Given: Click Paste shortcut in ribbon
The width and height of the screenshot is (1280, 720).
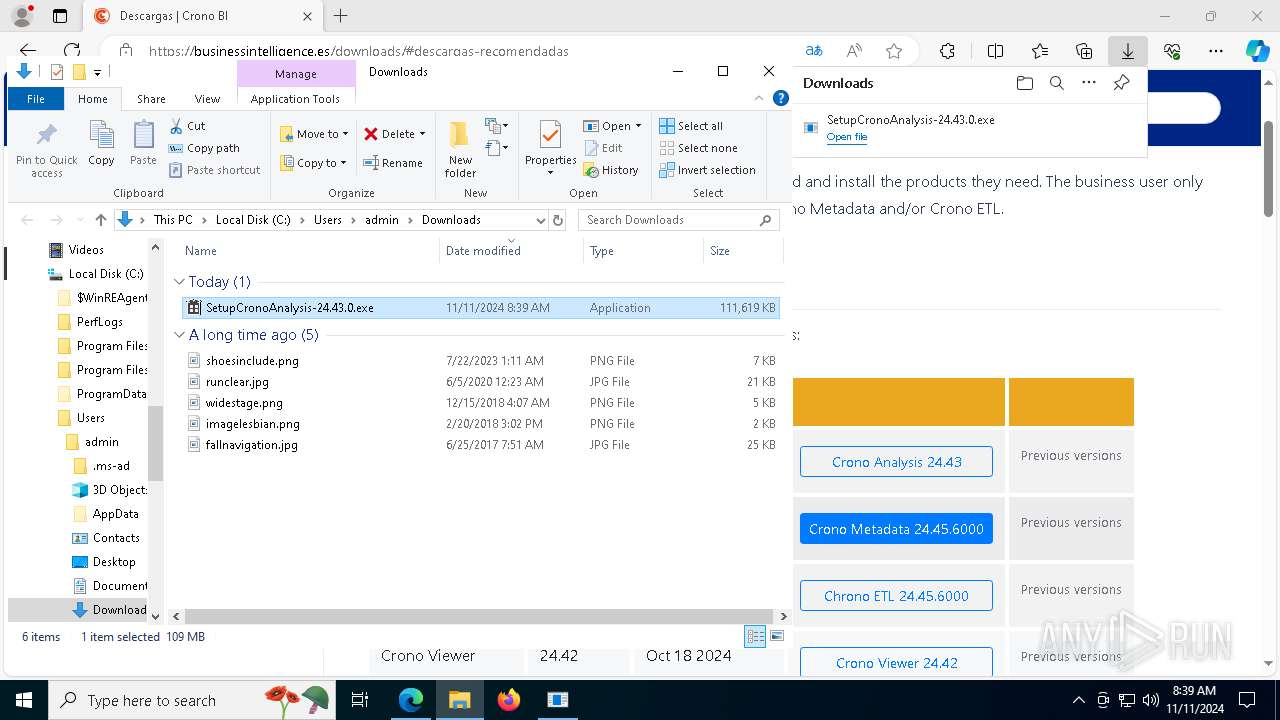Looking at the screenshot, I should click(214, 170).
